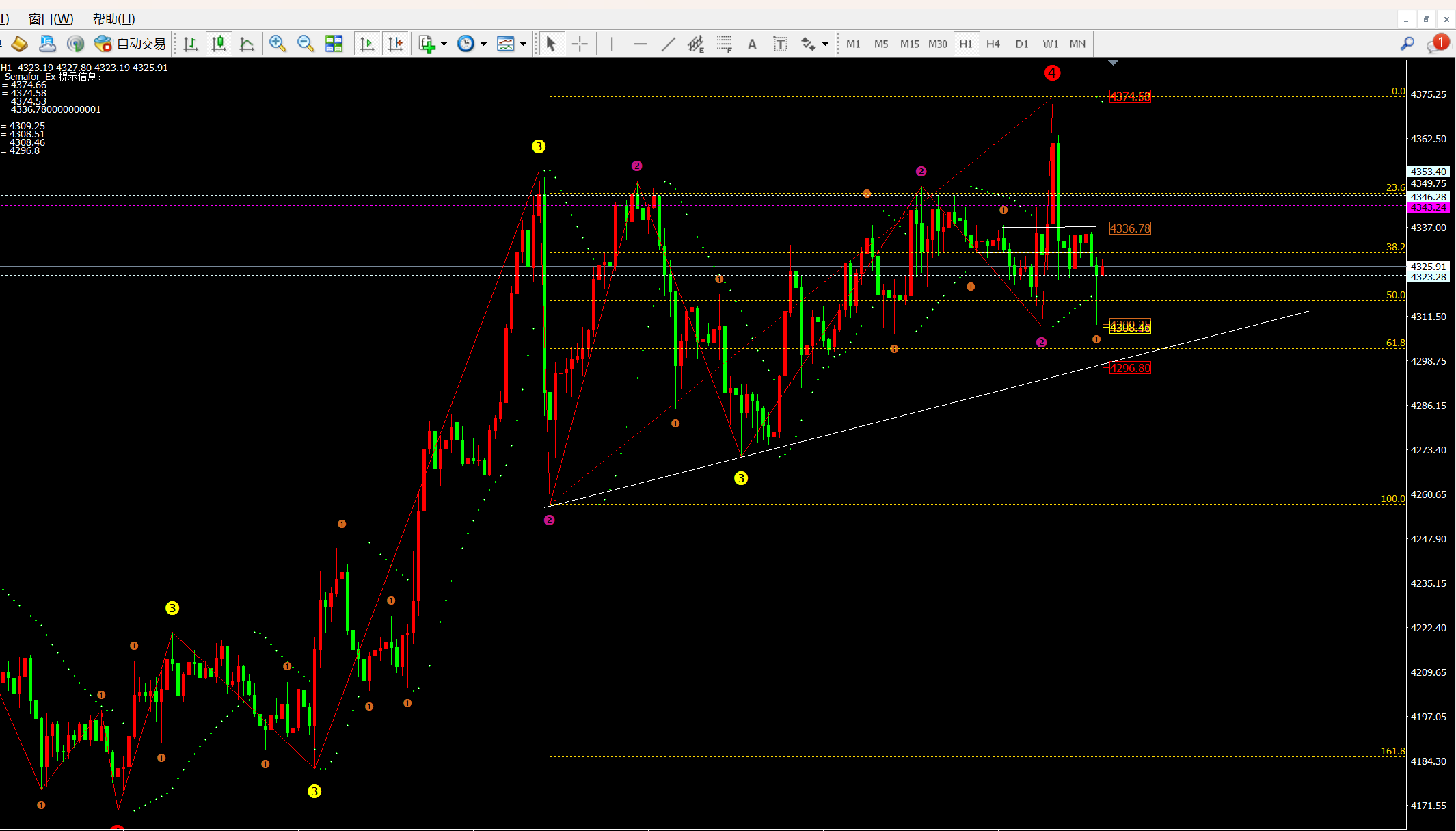This screenshot has width=1456, height=831.
Task: Toggle candlestick chart mode
Action: tap(219, 44)
